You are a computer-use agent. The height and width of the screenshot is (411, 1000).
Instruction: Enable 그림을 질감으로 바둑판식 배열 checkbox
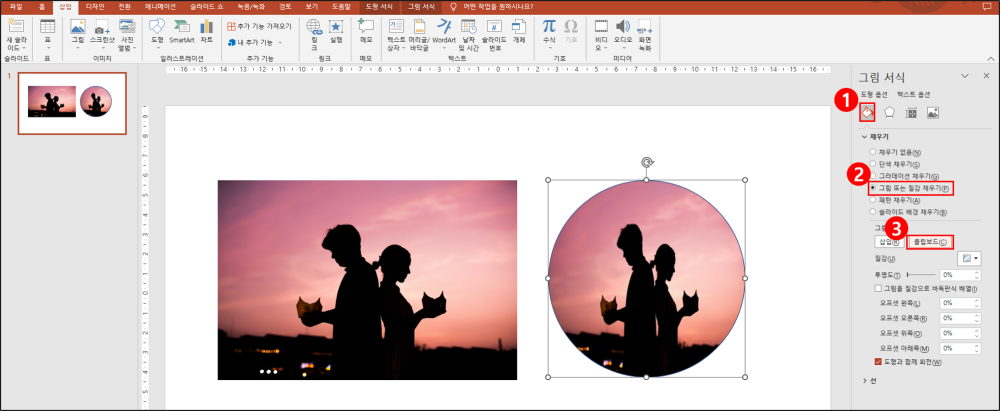(x=878, y=288)
